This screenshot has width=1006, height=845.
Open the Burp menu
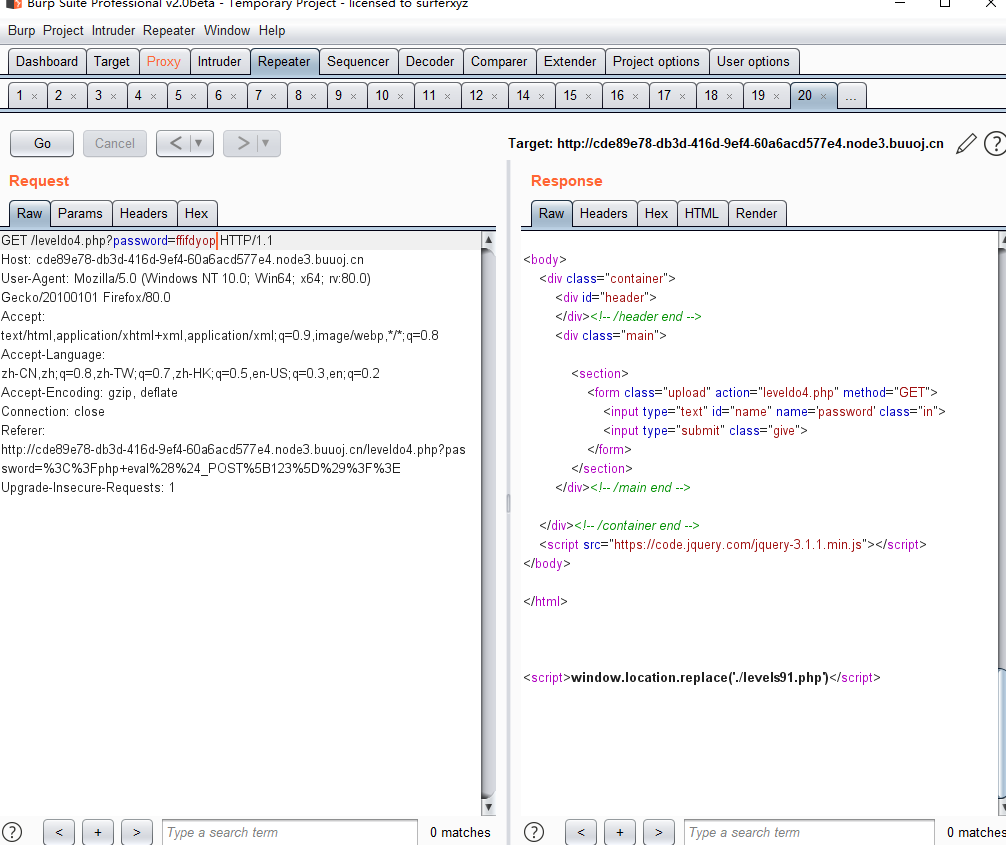click(x=21, y=31)
